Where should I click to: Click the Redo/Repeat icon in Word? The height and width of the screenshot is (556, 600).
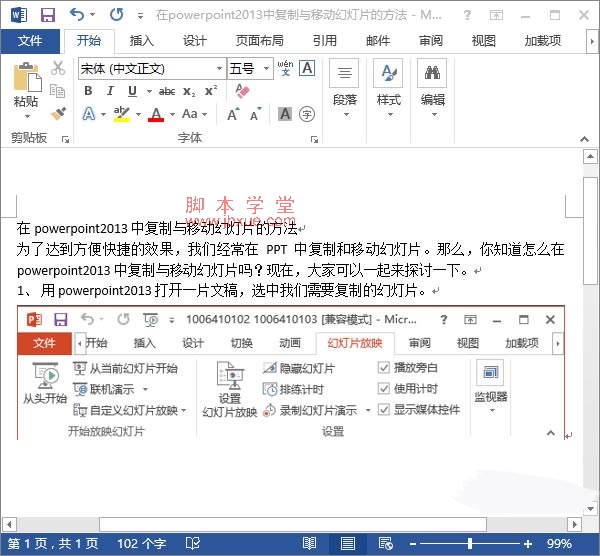116,15
